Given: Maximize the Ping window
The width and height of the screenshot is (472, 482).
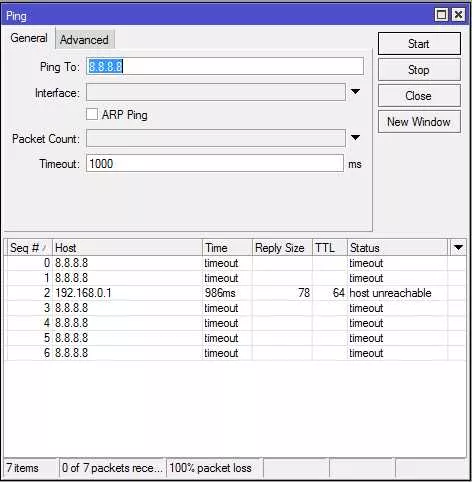Looking at the screenshot, I should [441, 15].
